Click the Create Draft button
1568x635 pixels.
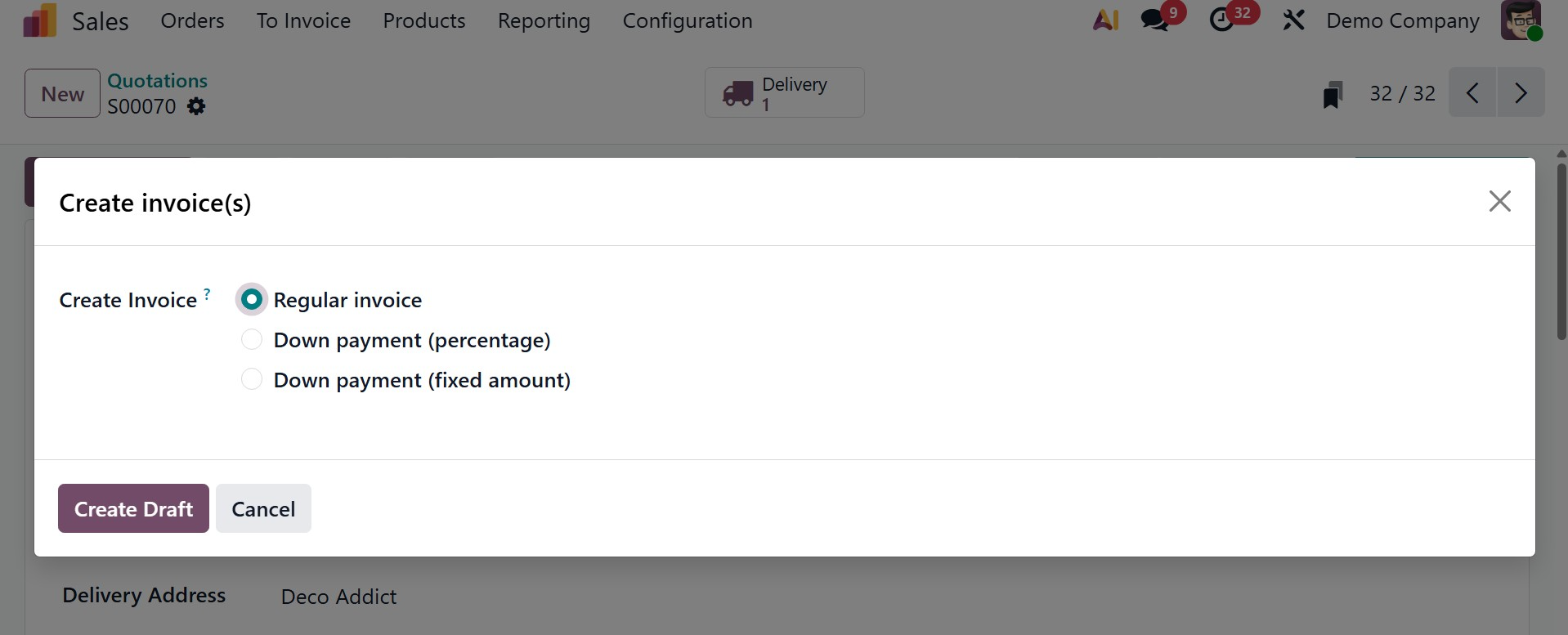(133, 508)
